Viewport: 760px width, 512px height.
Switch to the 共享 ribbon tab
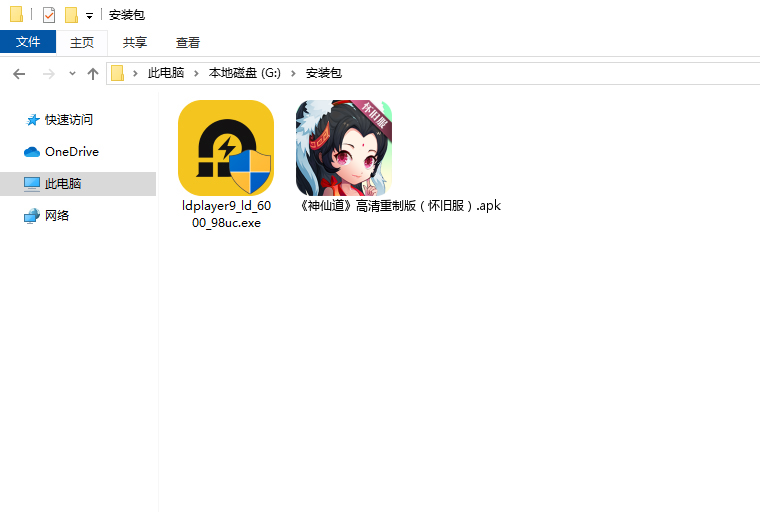pyautogui.click(x=135, y=43)
